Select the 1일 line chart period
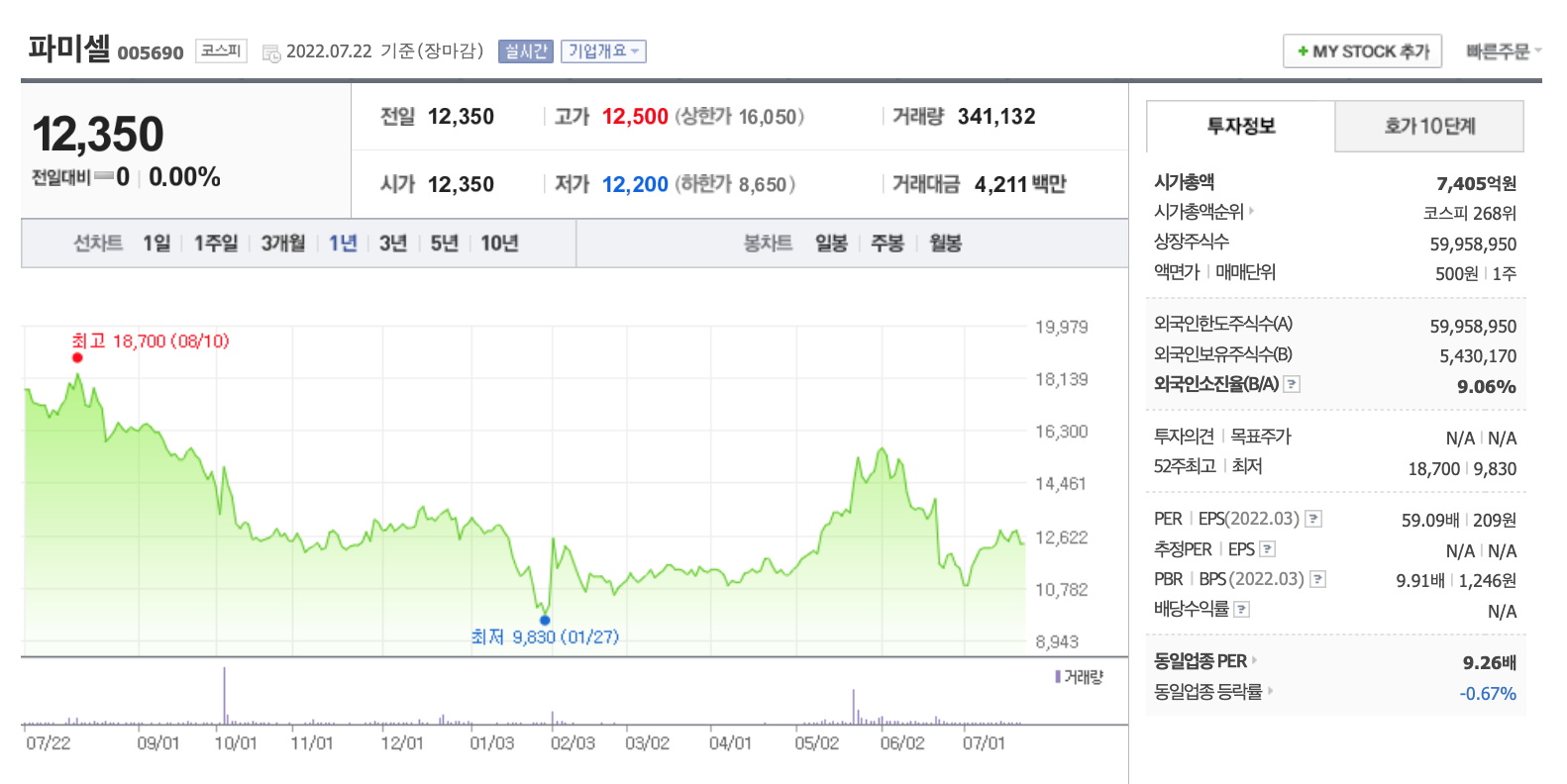This screenshot has width=1567, height=784. point(157,244)
